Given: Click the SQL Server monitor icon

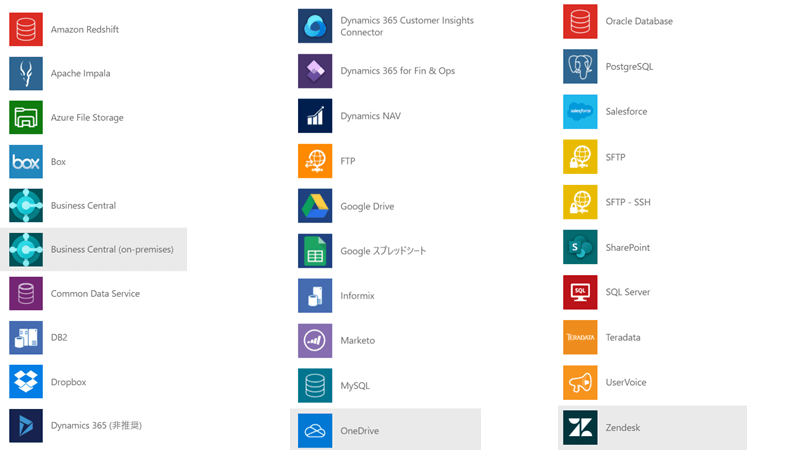Looking at the screenshot, I should 580,292.
